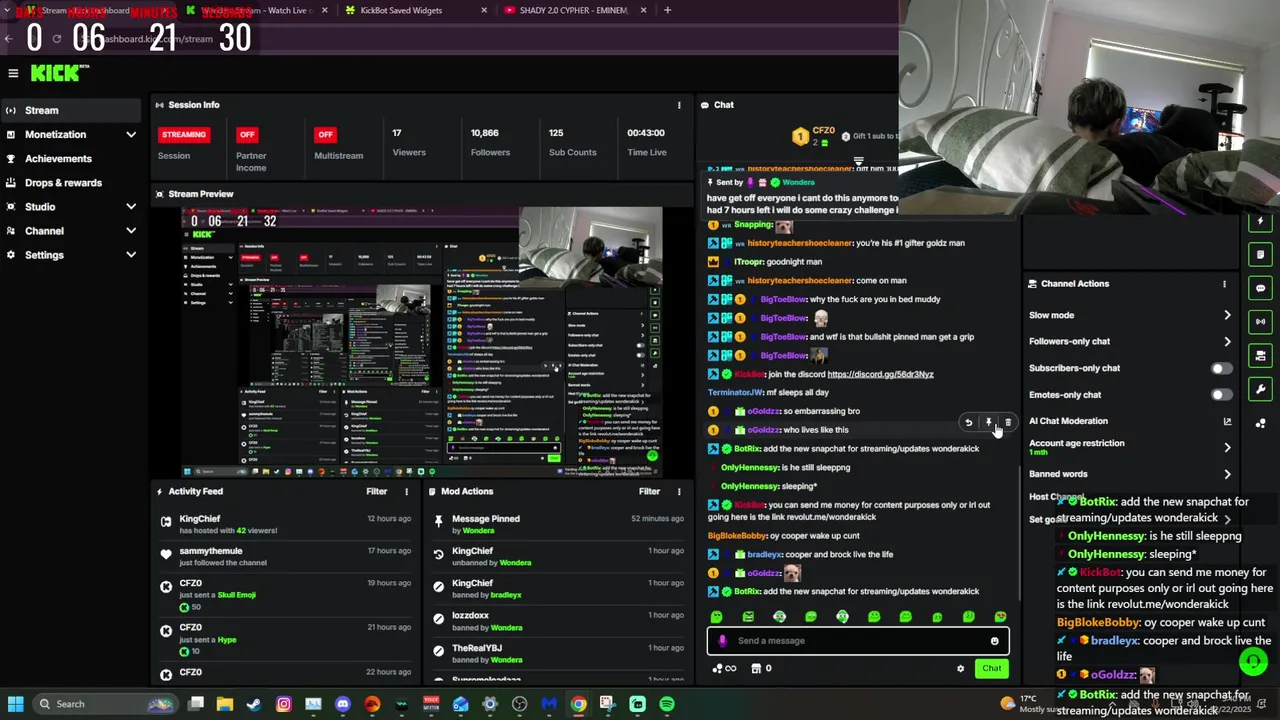Screen dimensions: 1280x720
Task: Switch to the Watch Live browser tab
Action: [257, 10]
